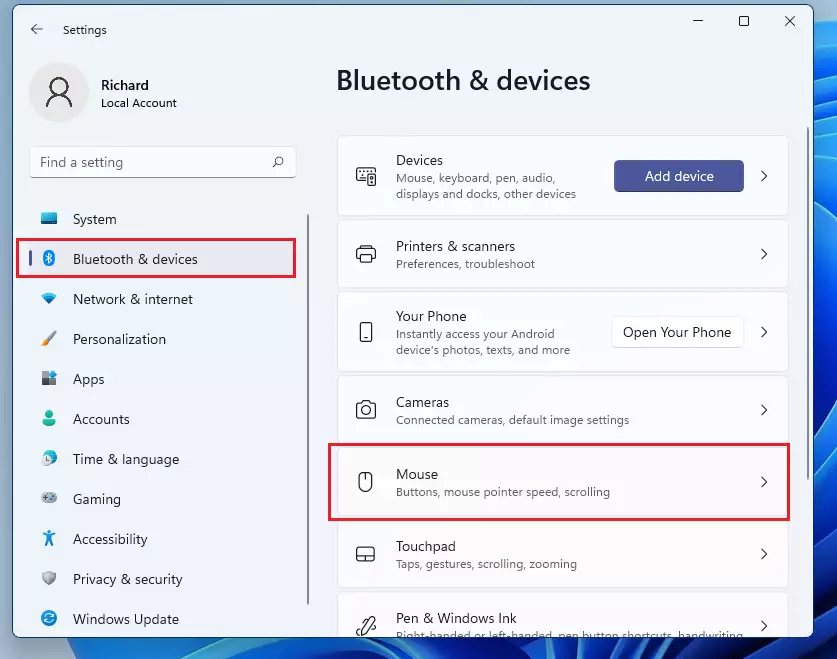Click the back arrow icon
Viewport: 837px width, 659px height.
point(36,29)
